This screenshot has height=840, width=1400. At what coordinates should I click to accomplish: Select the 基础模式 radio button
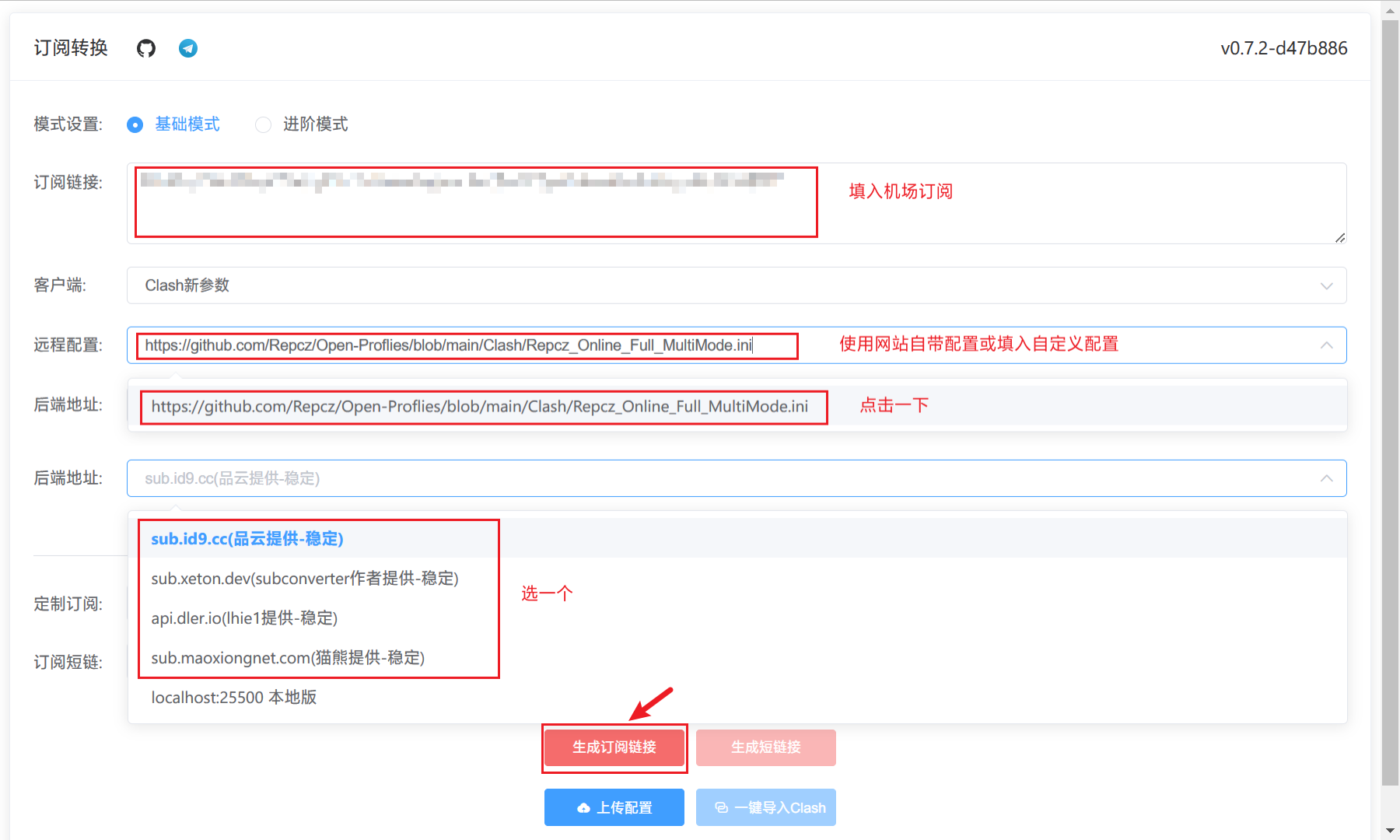(x=135, y=124)
